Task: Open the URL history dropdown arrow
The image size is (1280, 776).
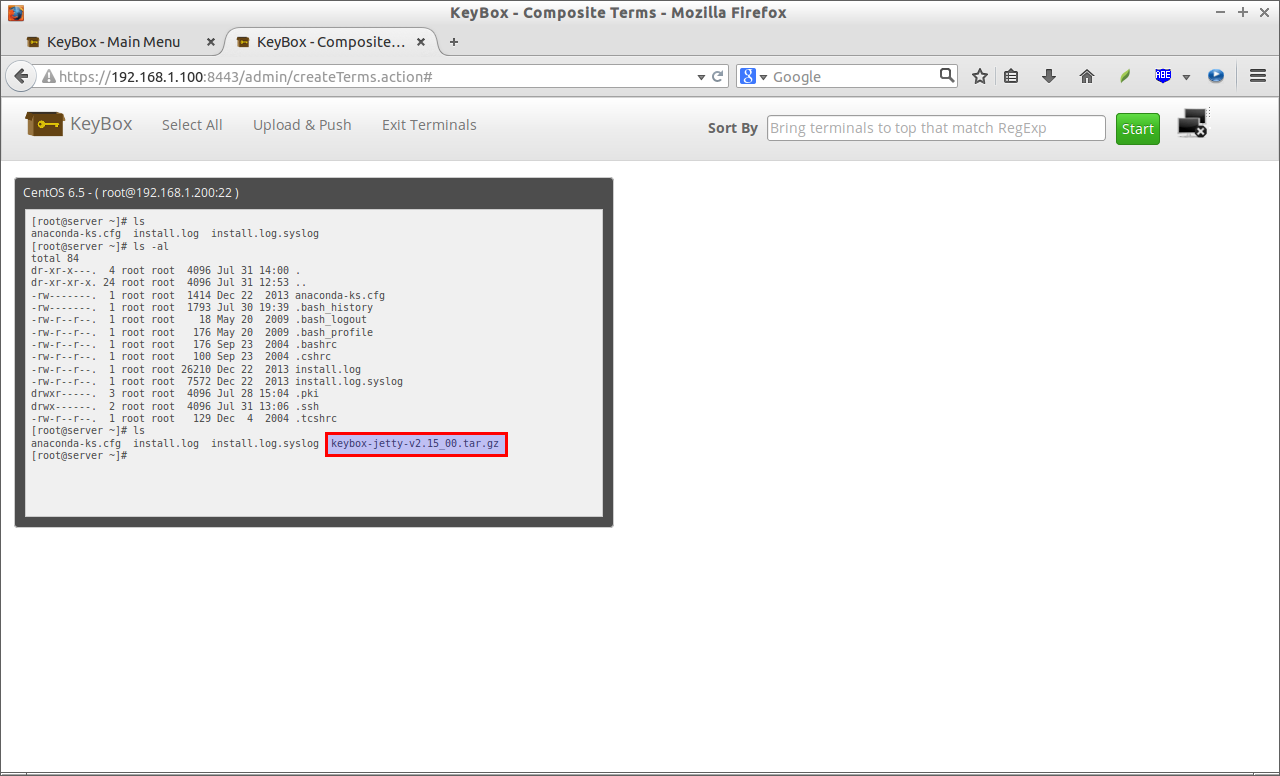Action: pyautogui.click(x=701, y=77)
